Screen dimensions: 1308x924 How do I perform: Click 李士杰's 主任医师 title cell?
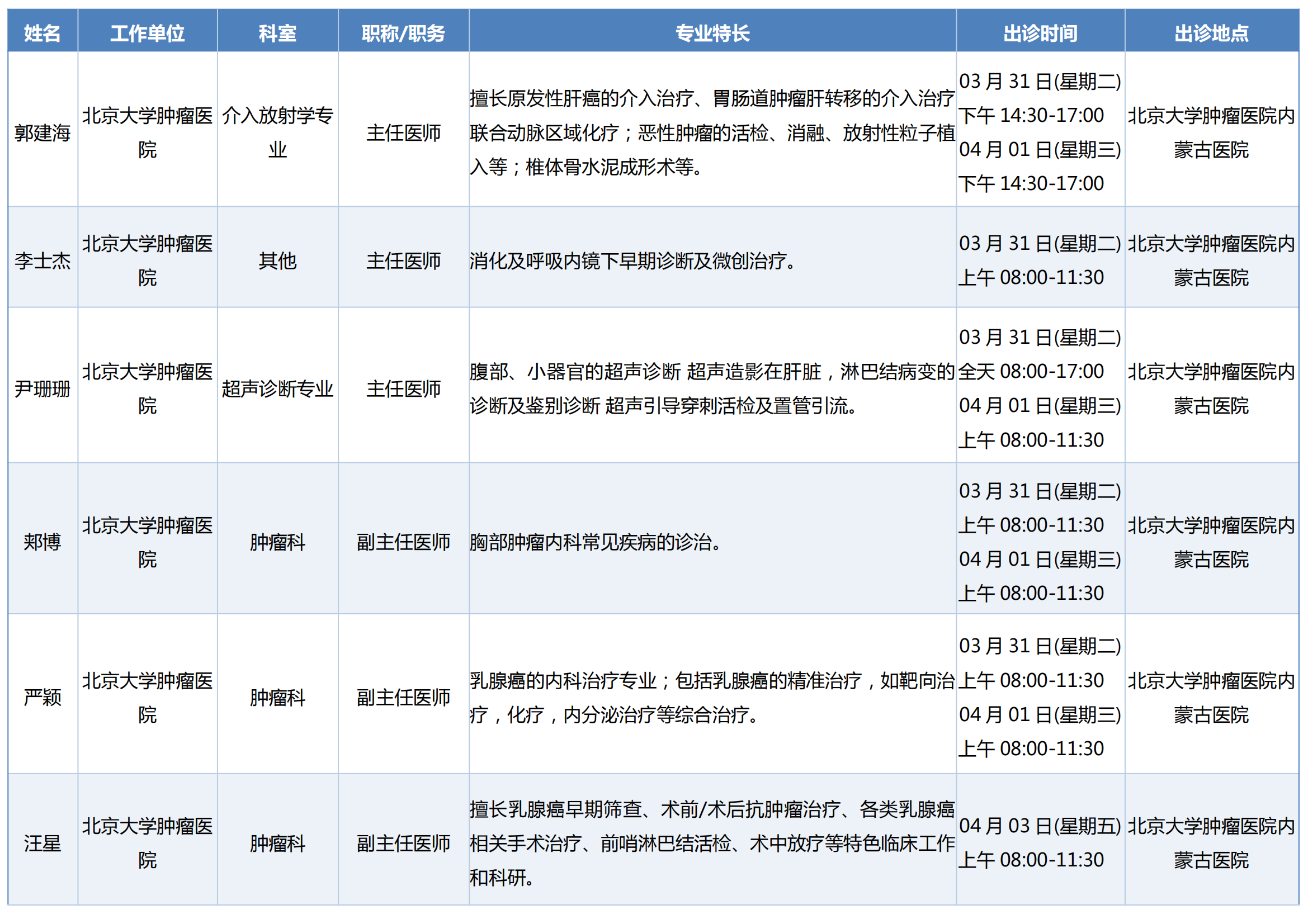tap(403, 260)
